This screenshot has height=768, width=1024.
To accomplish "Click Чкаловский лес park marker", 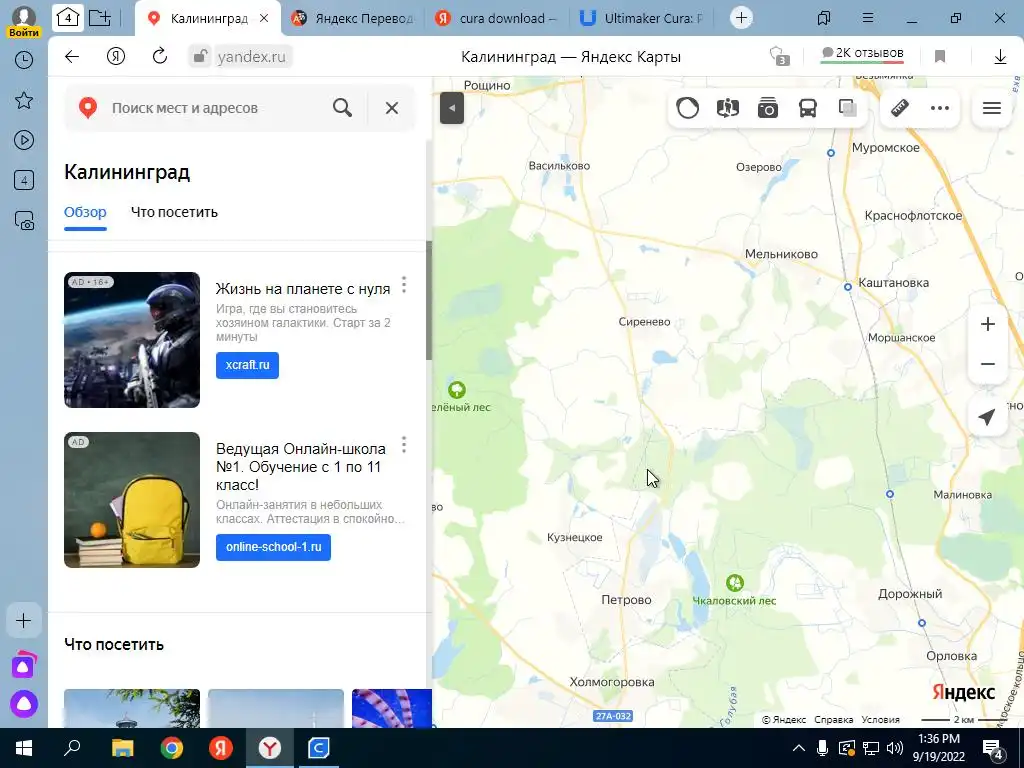I will click(x=735, y=583).
